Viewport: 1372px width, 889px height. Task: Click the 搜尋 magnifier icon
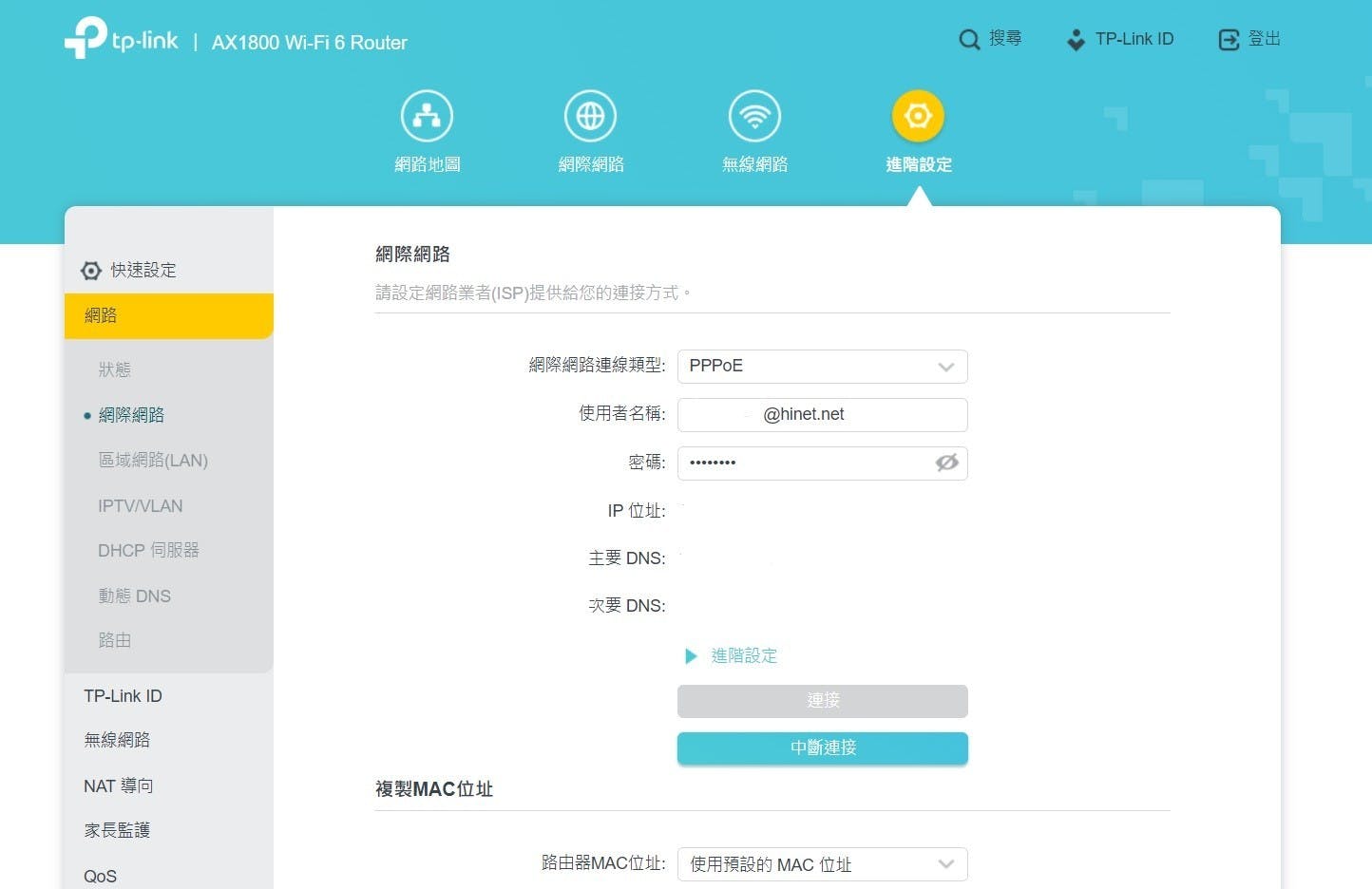pyautogui.click(x=968, y=40)
